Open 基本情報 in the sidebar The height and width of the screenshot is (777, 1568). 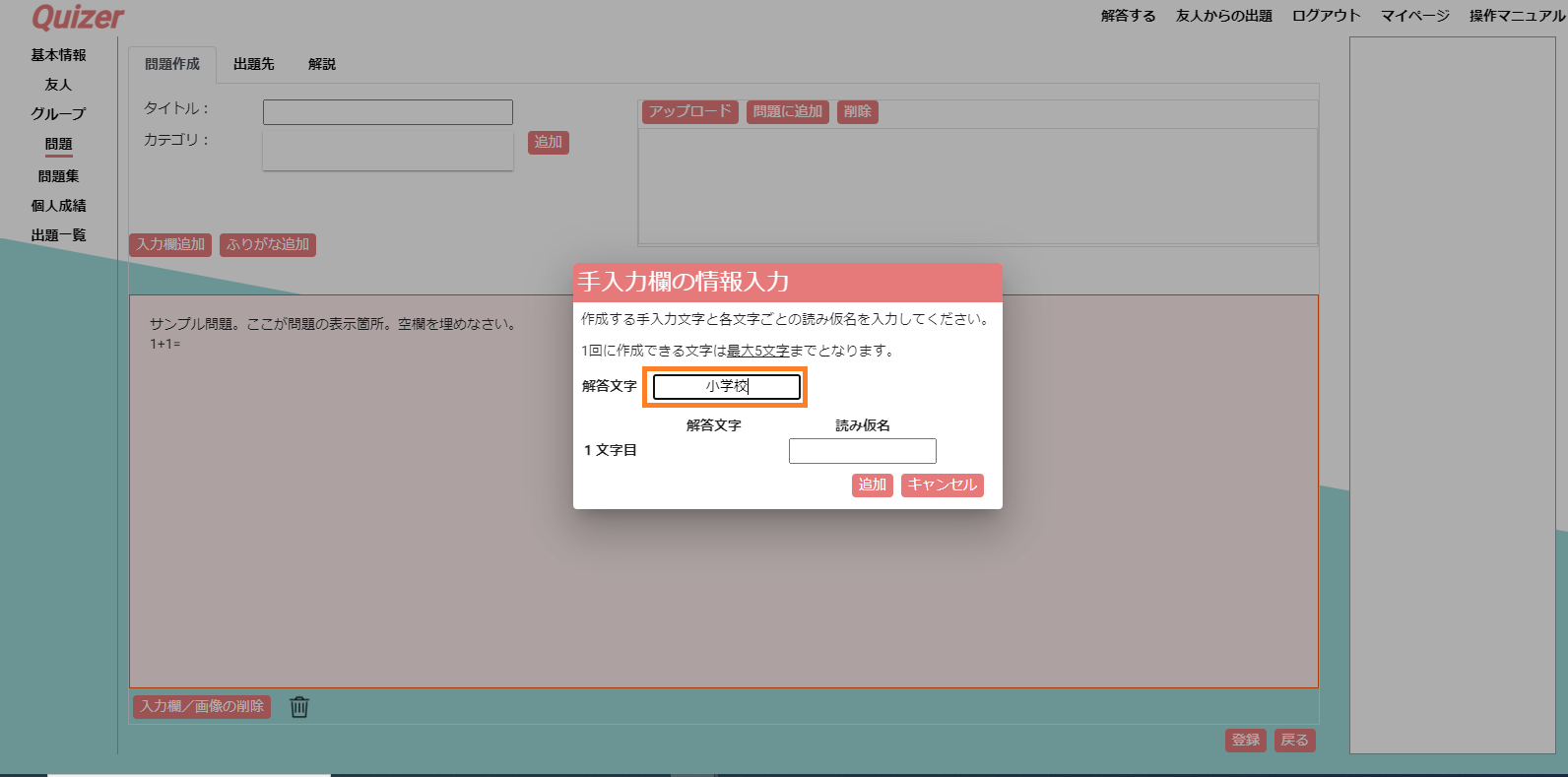(x=58, y=55)
